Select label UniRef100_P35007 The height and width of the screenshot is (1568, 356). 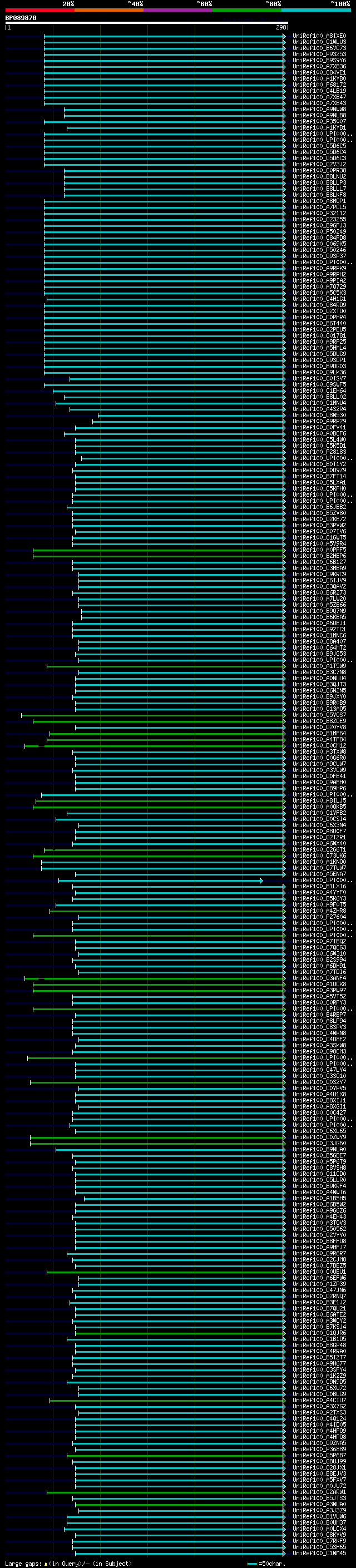point(319,122)
